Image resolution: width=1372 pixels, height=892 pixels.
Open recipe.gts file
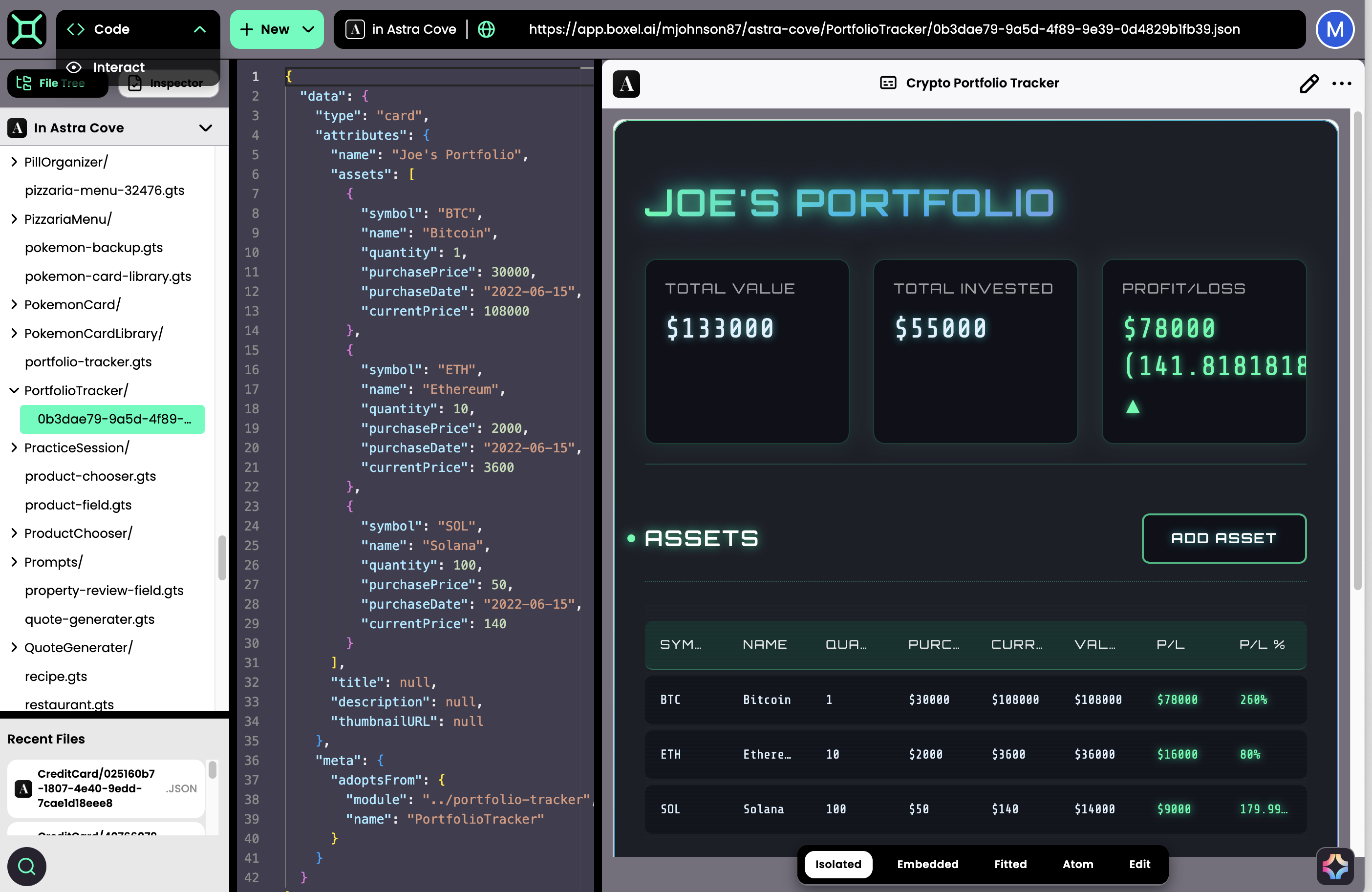click(56, 676)
